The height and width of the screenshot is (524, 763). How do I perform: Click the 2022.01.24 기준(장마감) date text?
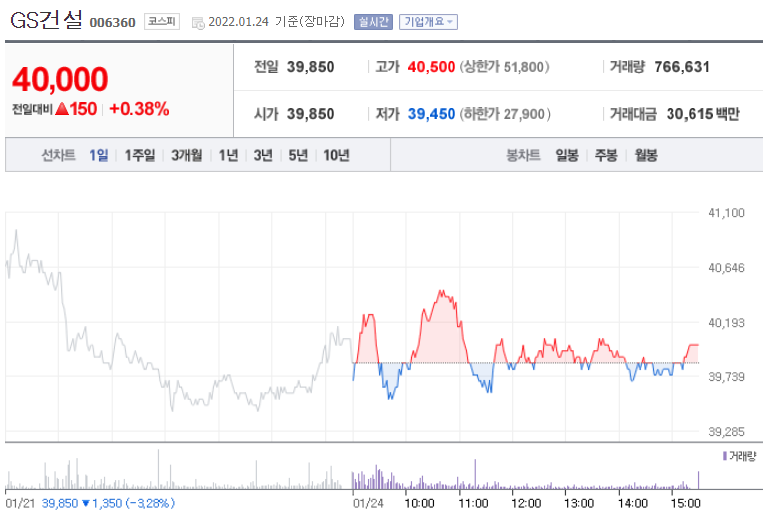(x=276, y=22)
